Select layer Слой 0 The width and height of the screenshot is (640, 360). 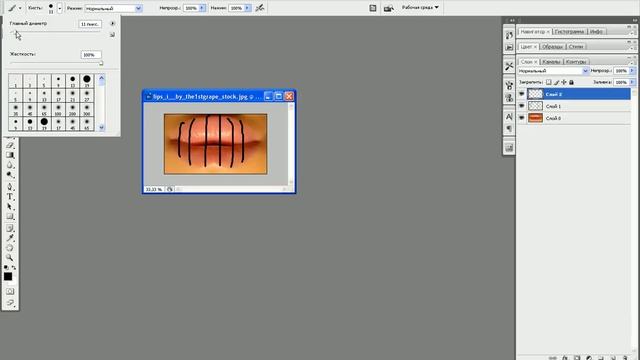pyautogui.click(x=578, y=118)
